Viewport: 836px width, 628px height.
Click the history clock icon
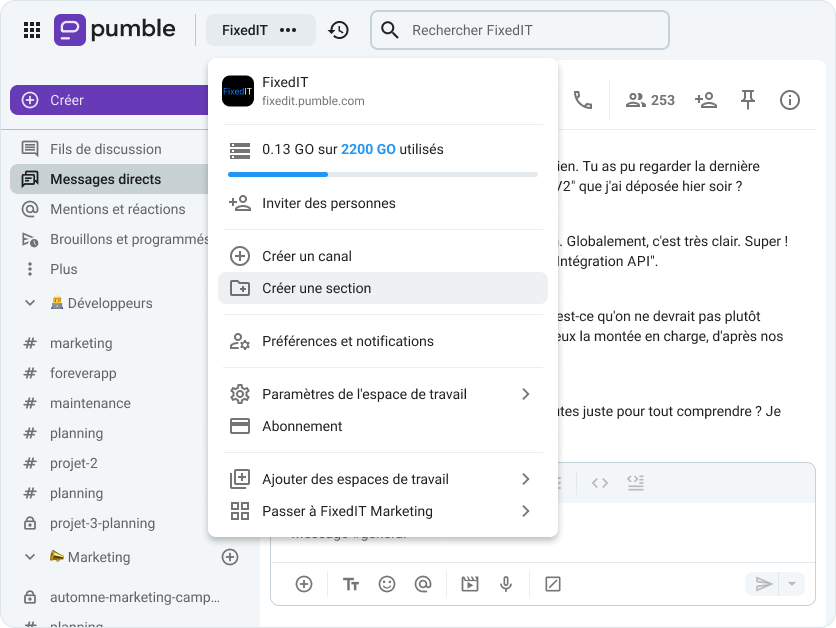click(339, 30)
